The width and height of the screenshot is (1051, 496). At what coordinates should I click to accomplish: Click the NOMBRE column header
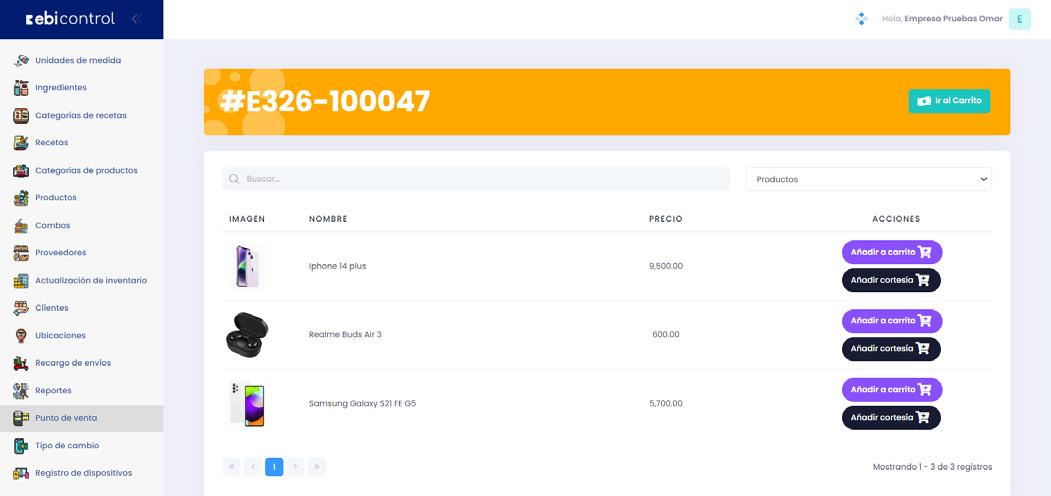point(328,219)
